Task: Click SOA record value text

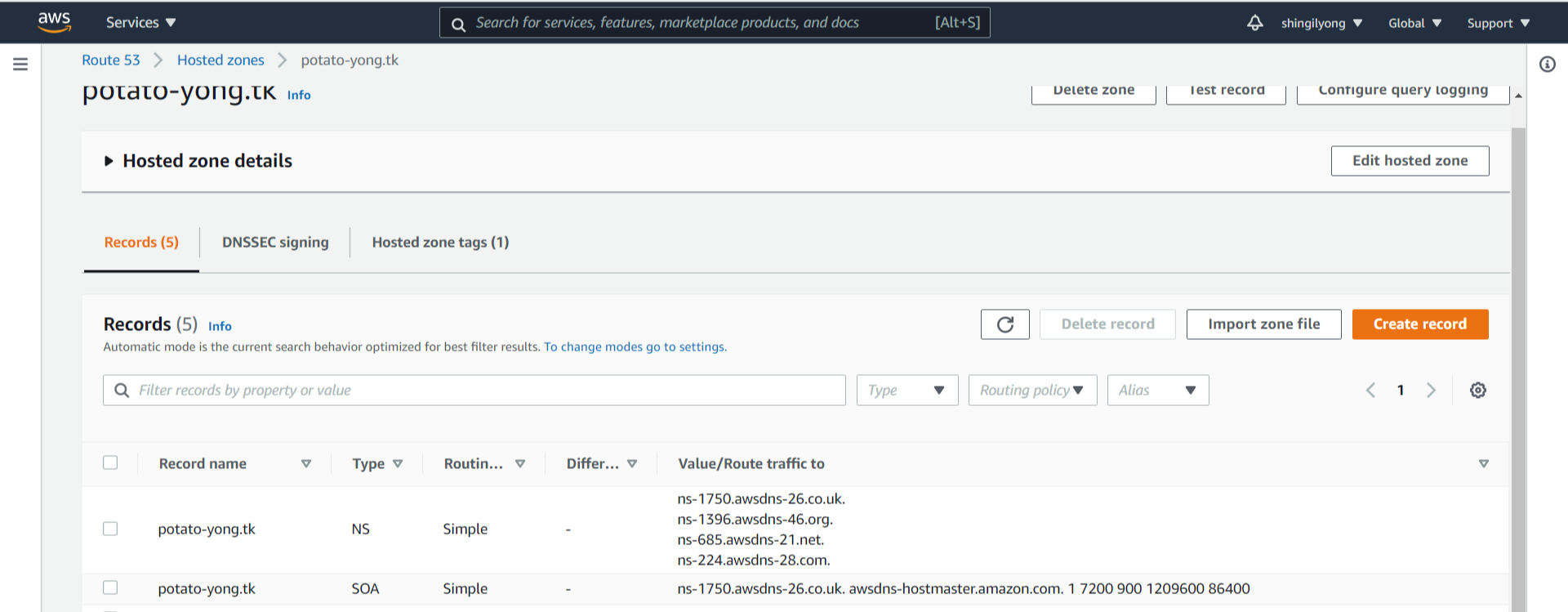Action: (964, 589)
